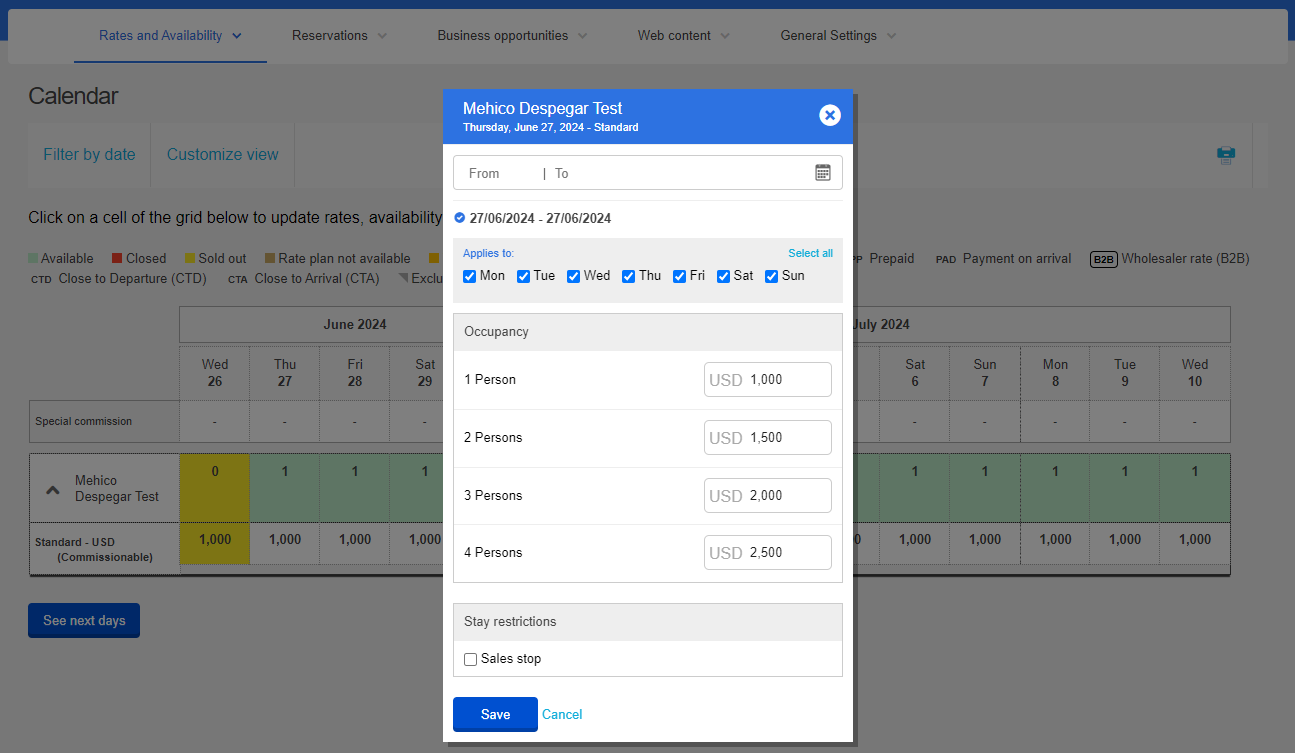Click the 4 Persons price input
Screen dimensions: 1295x753
tap(786, 553)
